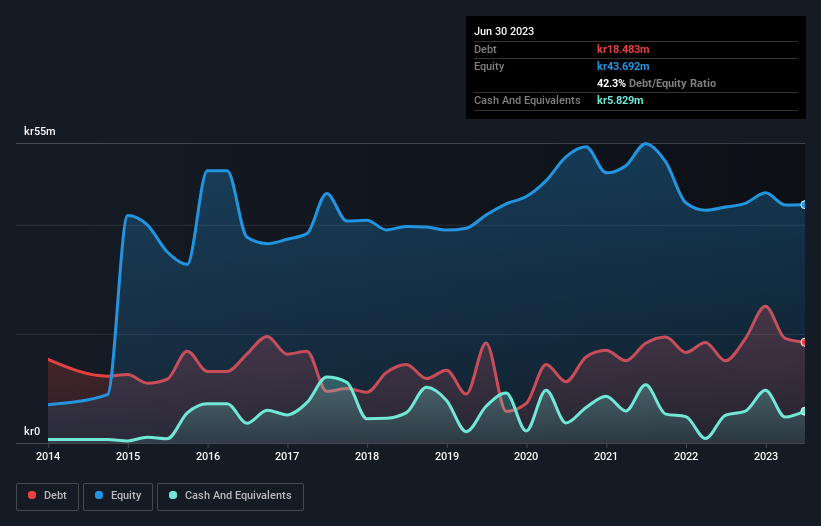Click the teal Cash legend dot
The width and height of the screenshot is (821, 526).
(173, 495)
